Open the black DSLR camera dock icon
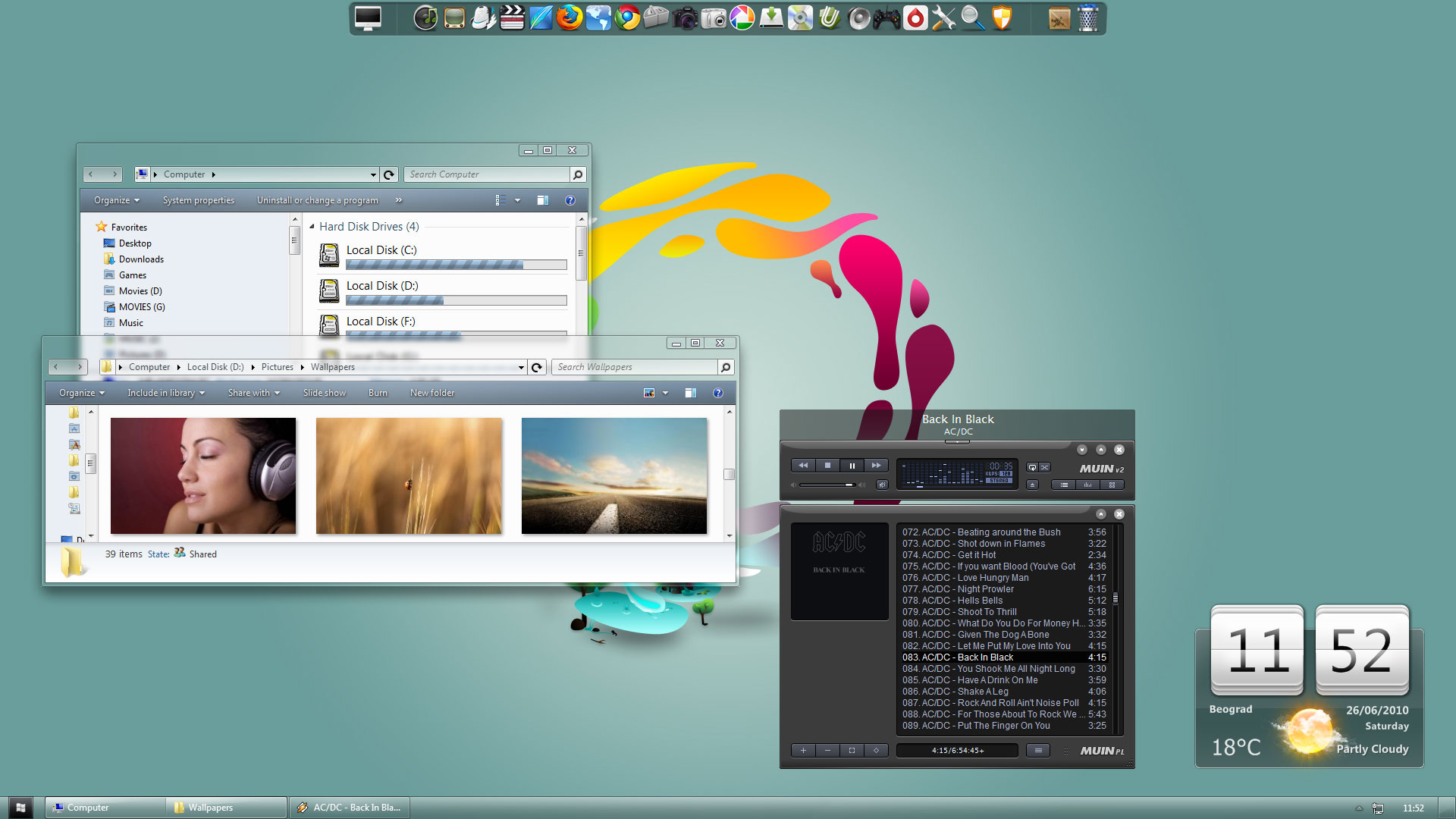This screenshot has height=819, width=1456. [685, 17]
